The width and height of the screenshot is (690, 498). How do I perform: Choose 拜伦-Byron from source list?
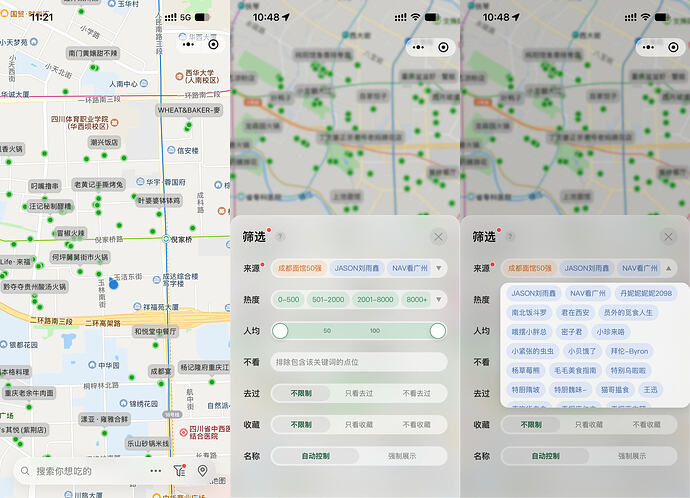(629, 351)
